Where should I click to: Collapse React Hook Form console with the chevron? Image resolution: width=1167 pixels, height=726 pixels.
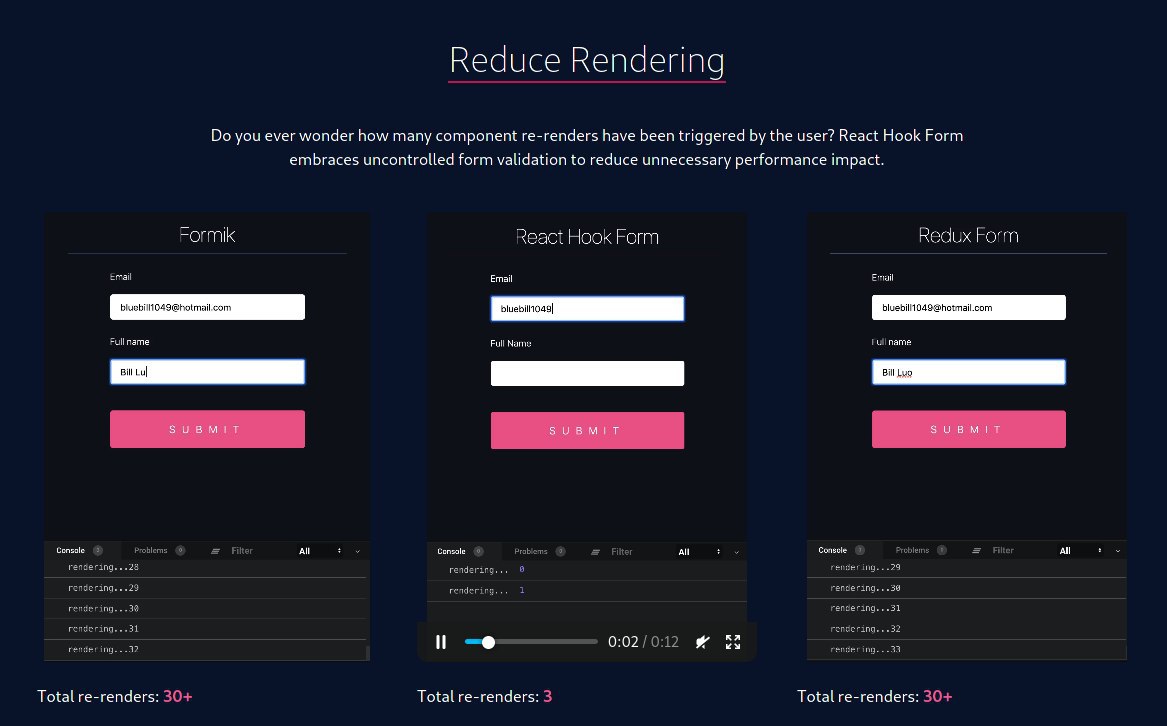[737, 552]
